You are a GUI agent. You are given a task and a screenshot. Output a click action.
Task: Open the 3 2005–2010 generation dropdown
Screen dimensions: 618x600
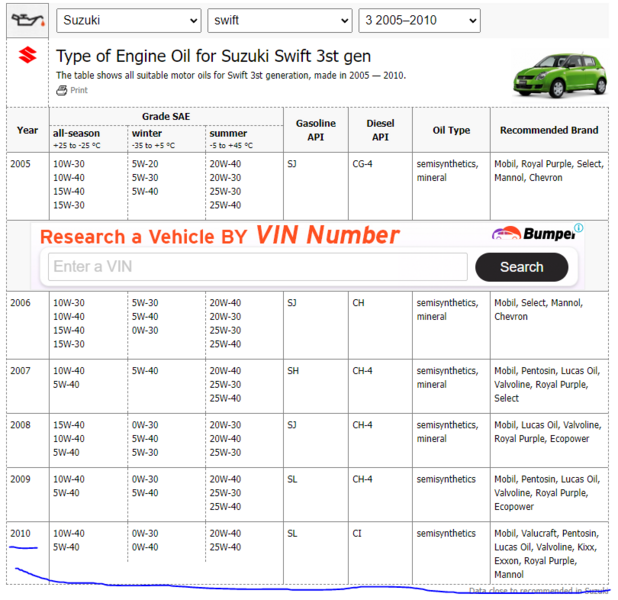[419, 20]
